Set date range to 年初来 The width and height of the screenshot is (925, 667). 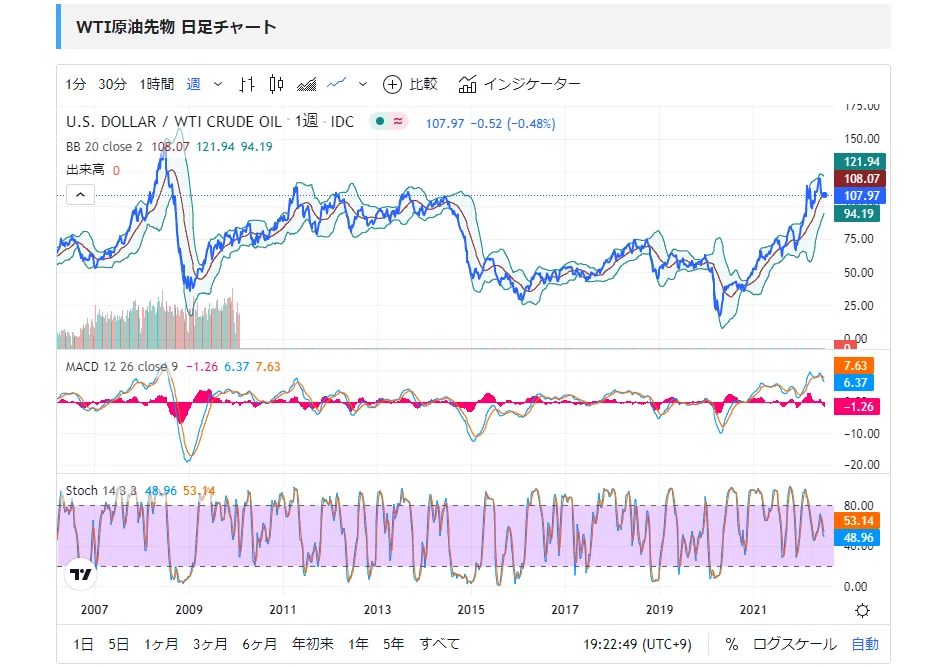[313, 644]
